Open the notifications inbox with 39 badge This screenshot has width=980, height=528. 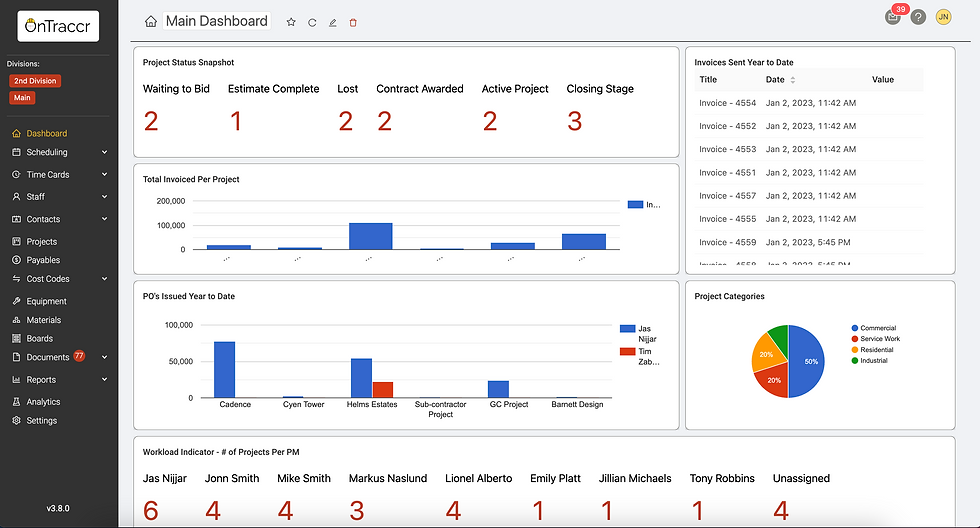tap(893, 17)
